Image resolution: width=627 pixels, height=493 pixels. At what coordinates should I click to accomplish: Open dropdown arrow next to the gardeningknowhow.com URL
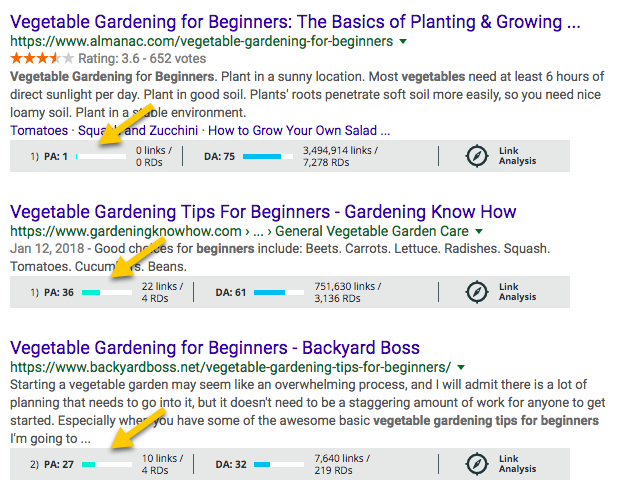tap(479, 231)
